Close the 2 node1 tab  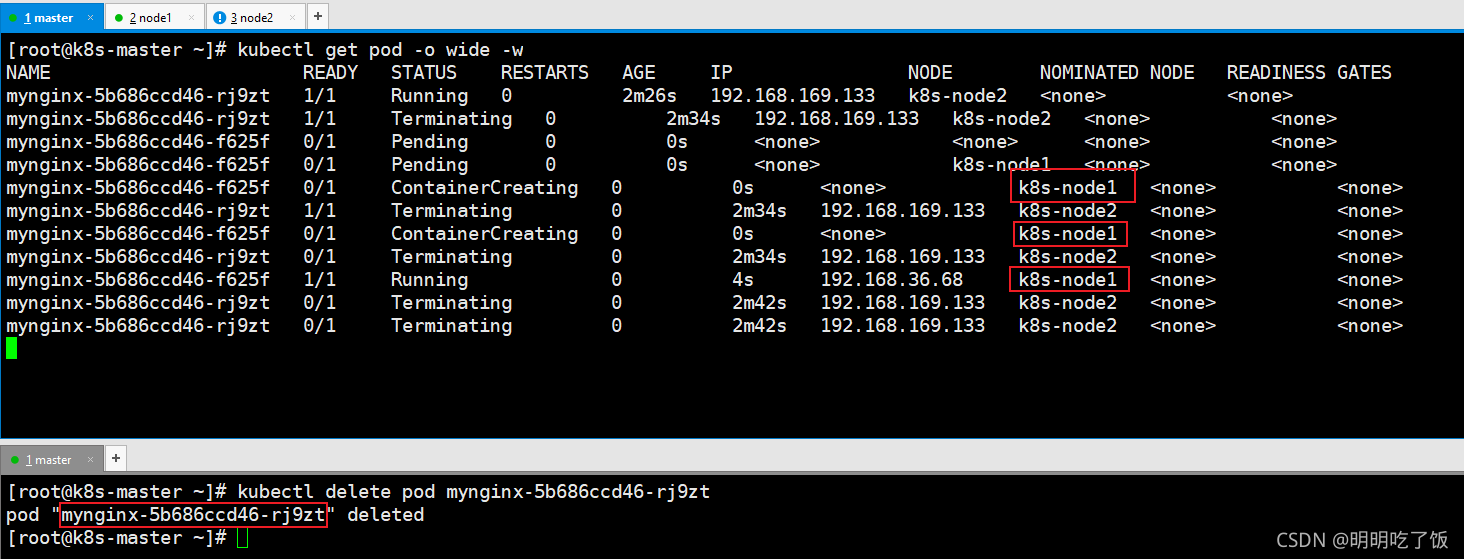click(191, 18)
